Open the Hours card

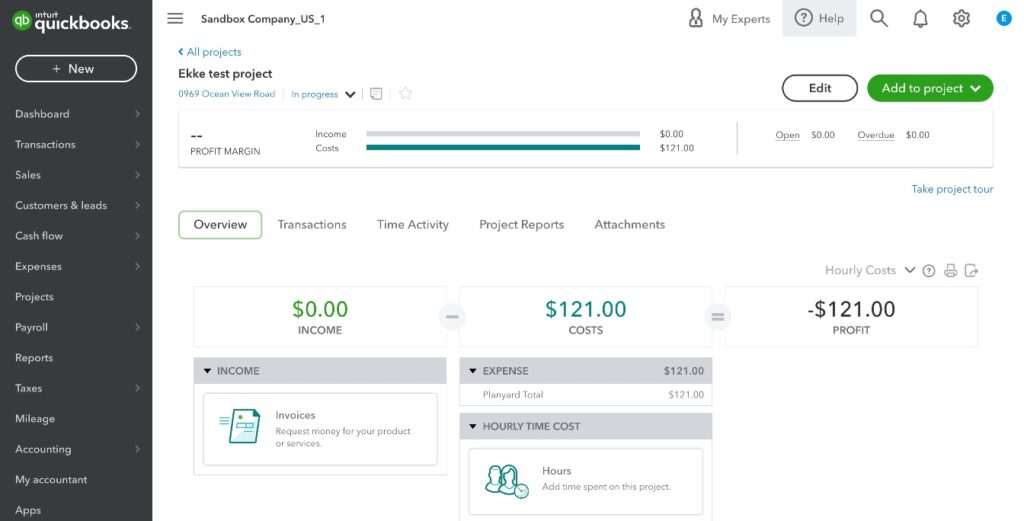(586, 481)
